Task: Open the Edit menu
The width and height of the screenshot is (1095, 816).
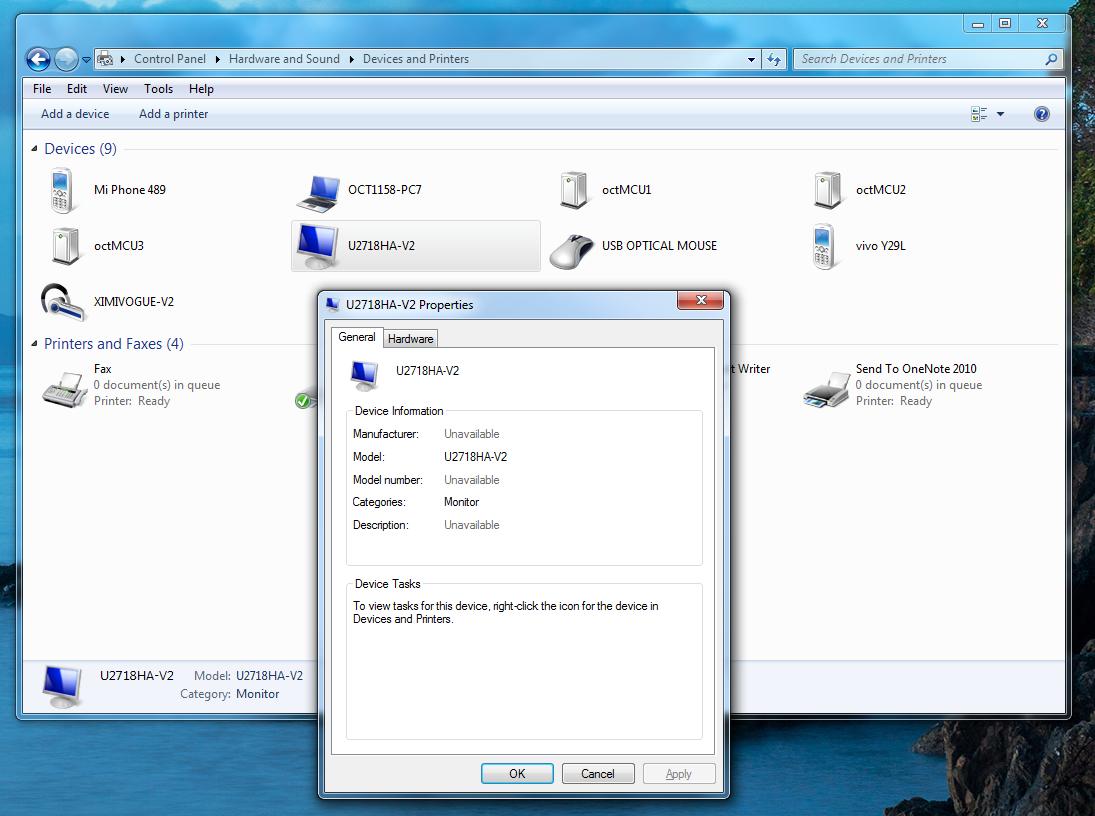Action: click(77, 89)
